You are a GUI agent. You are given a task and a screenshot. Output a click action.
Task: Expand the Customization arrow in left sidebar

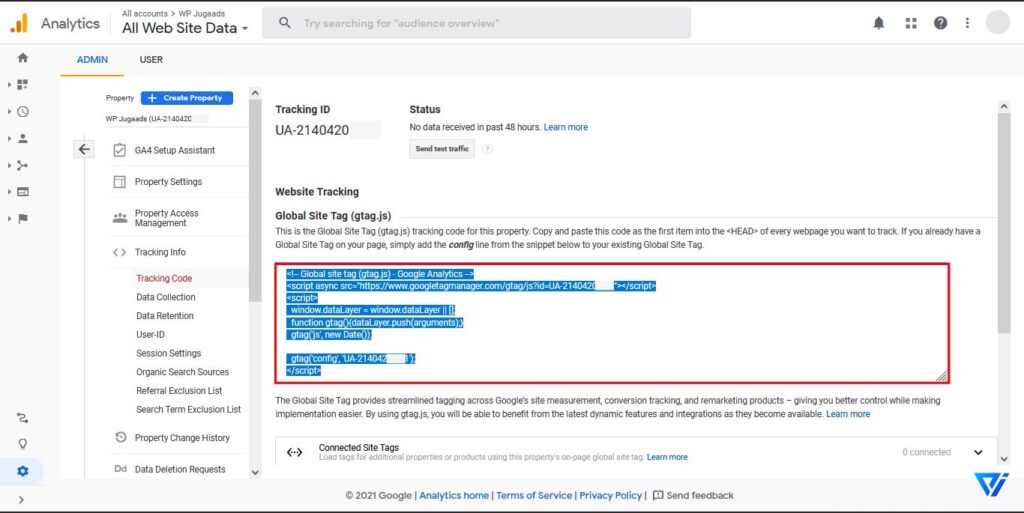[x=9, y=85]
